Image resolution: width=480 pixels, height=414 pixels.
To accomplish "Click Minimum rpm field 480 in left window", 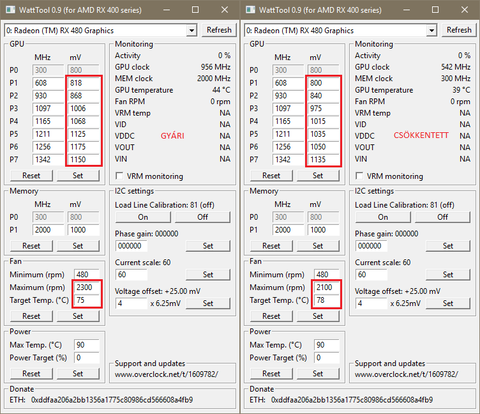I will tap(87, 274).
